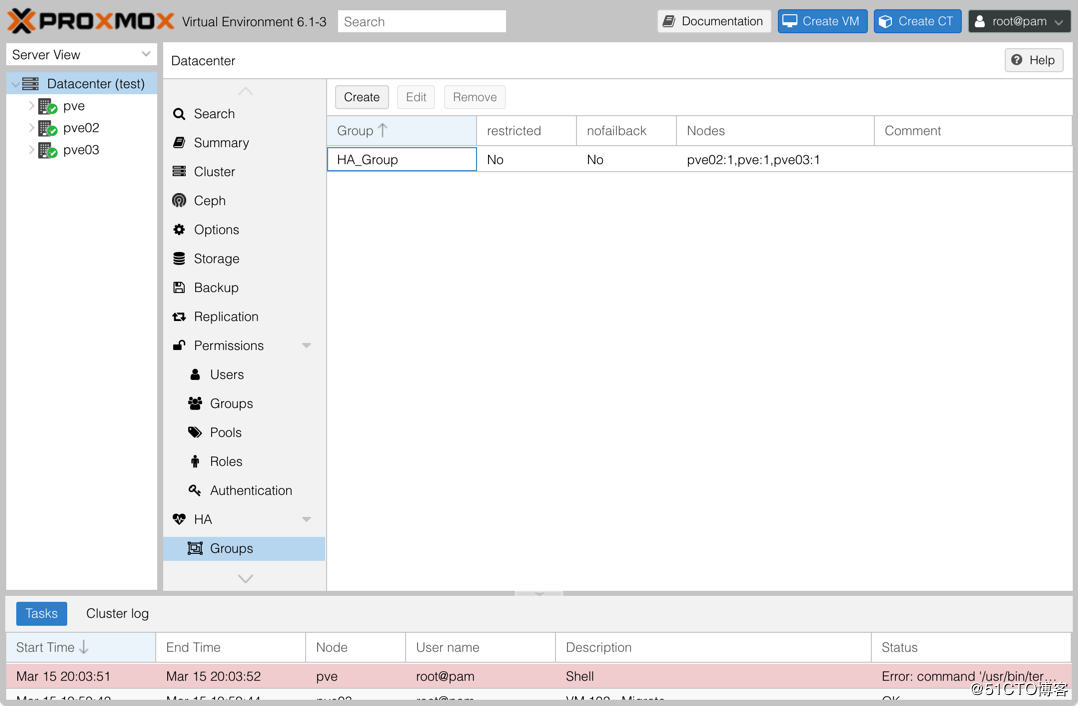
Task: Click the Proxmox logo
Action: point(91,21)
